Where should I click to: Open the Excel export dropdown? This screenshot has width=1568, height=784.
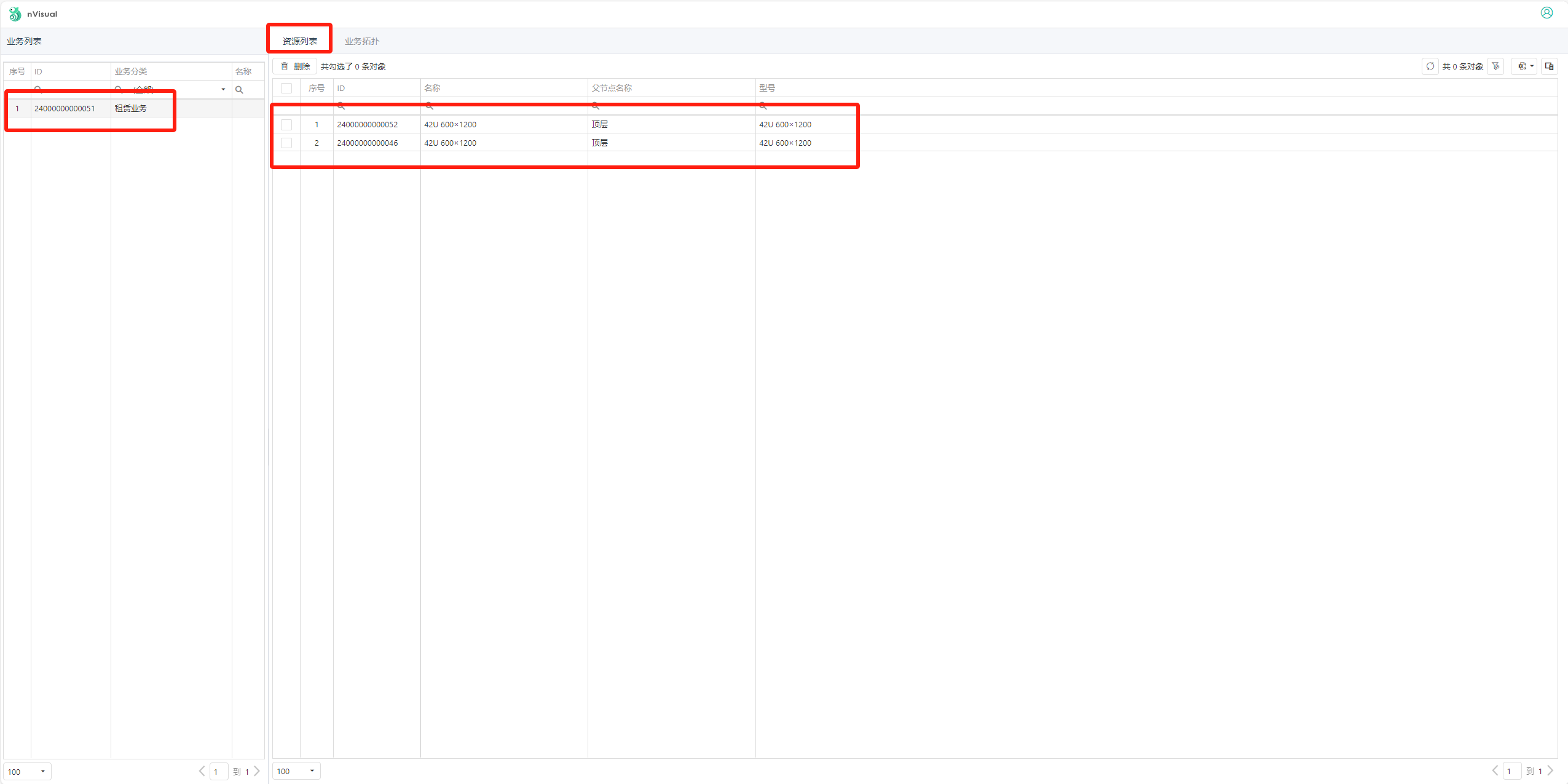point(1526,66)
